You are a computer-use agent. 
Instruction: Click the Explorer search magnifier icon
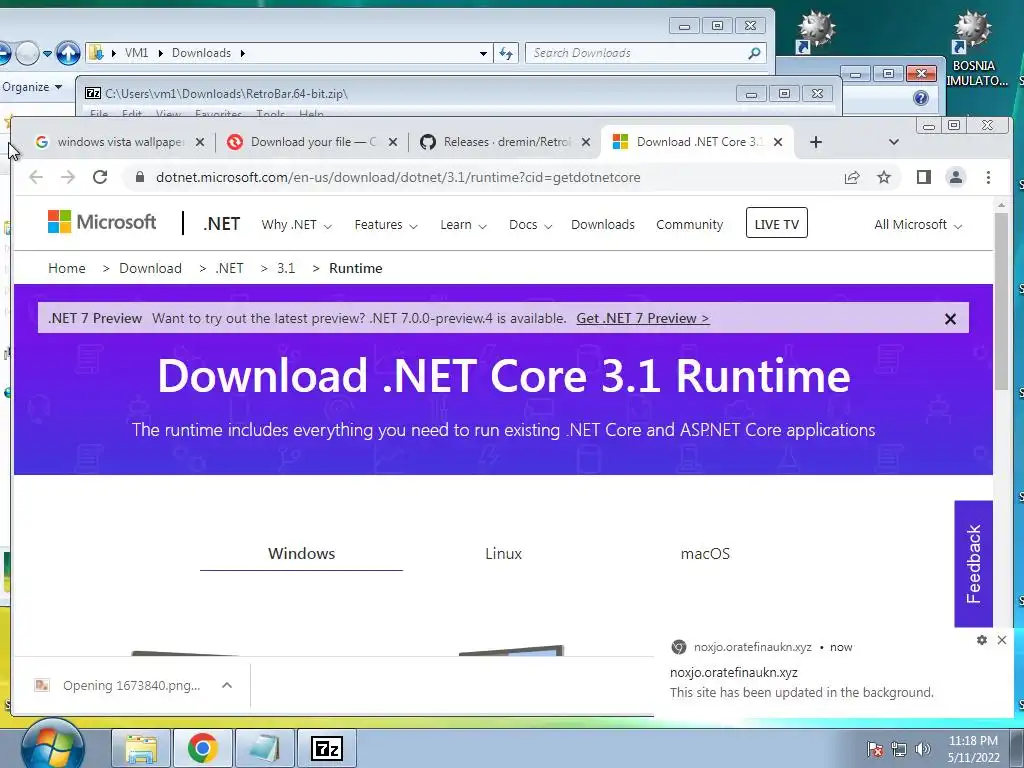[x=754, y=53]
